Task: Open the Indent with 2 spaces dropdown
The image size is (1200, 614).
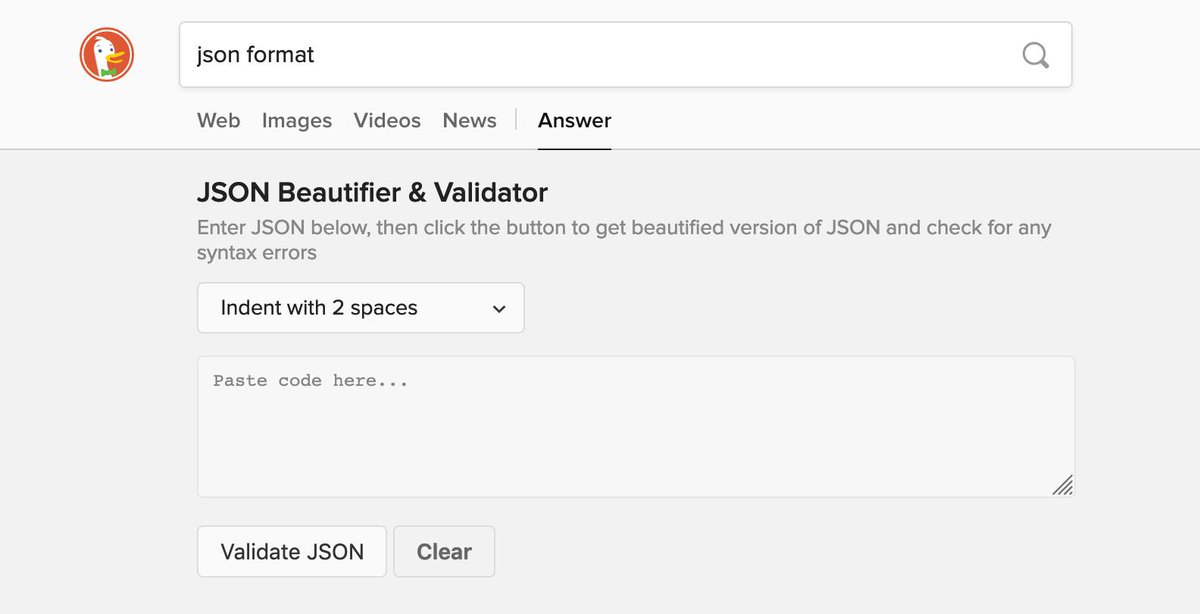Action: coord(361,308)
